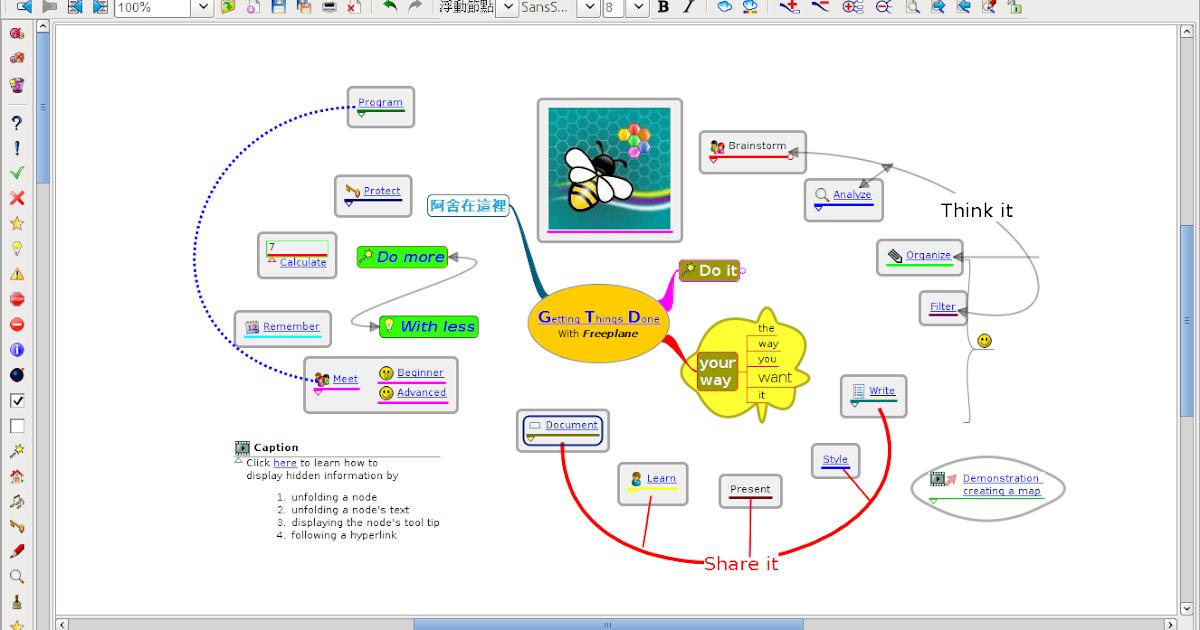This screenshot has height=630, width=1200.
Task: Follow the Protect link
Action: 382,191
